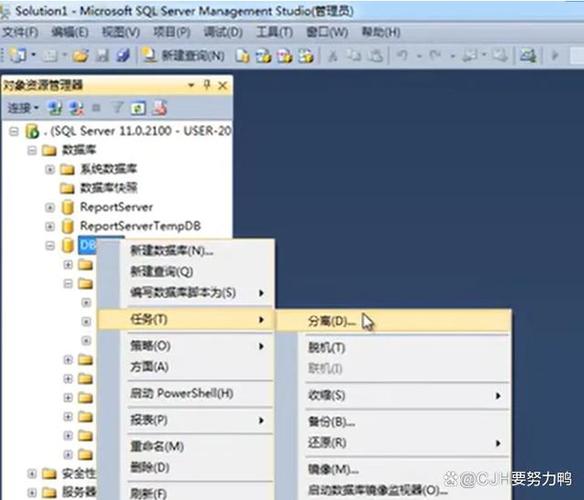The image size is (584, 500).
Task: Toggle the auto-hide pin on 对象资源管理器
Action: [207, 85]
